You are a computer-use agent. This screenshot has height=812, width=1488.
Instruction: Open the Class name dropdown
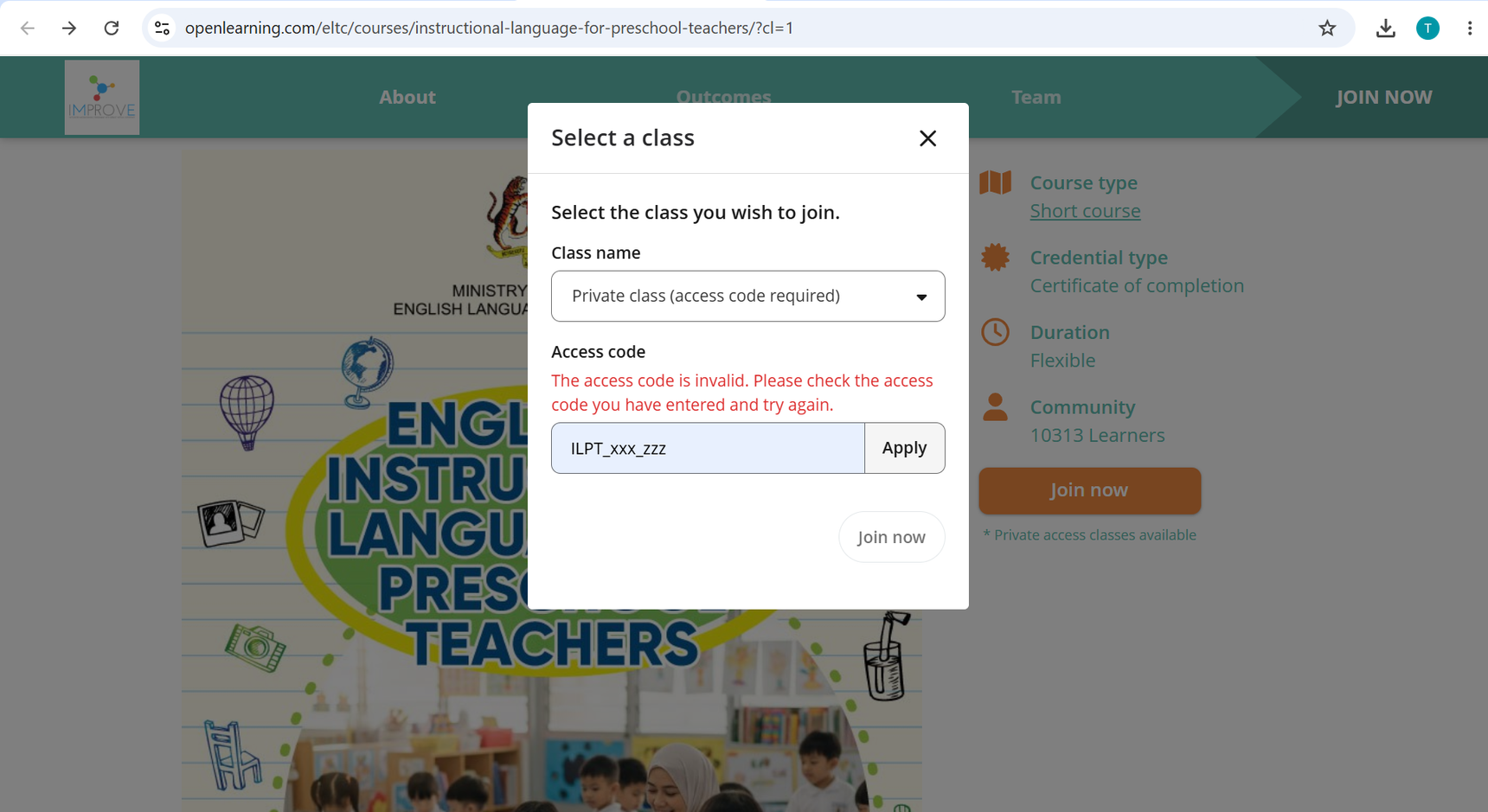coord(747,297)
